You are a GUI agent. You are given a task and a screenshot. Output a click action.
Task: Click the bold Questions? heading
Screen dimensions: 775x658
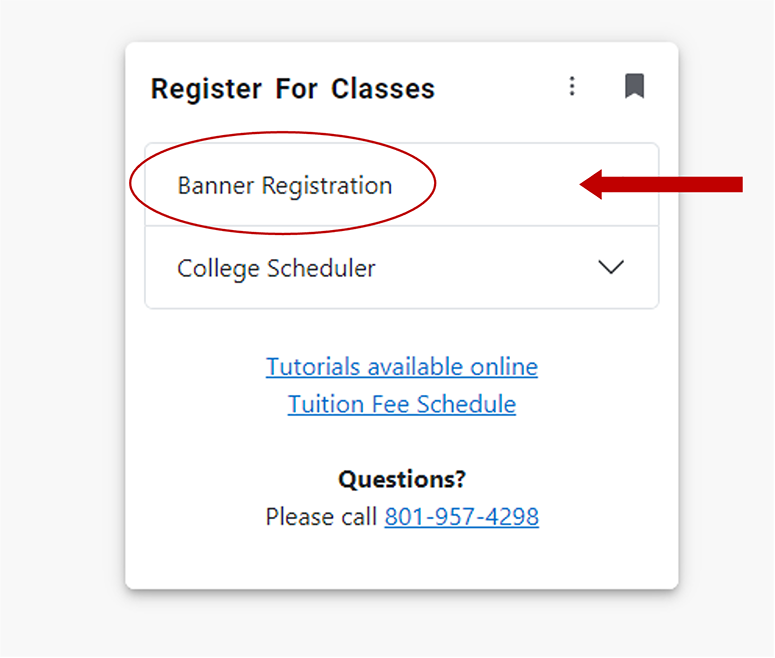[402, 480]
